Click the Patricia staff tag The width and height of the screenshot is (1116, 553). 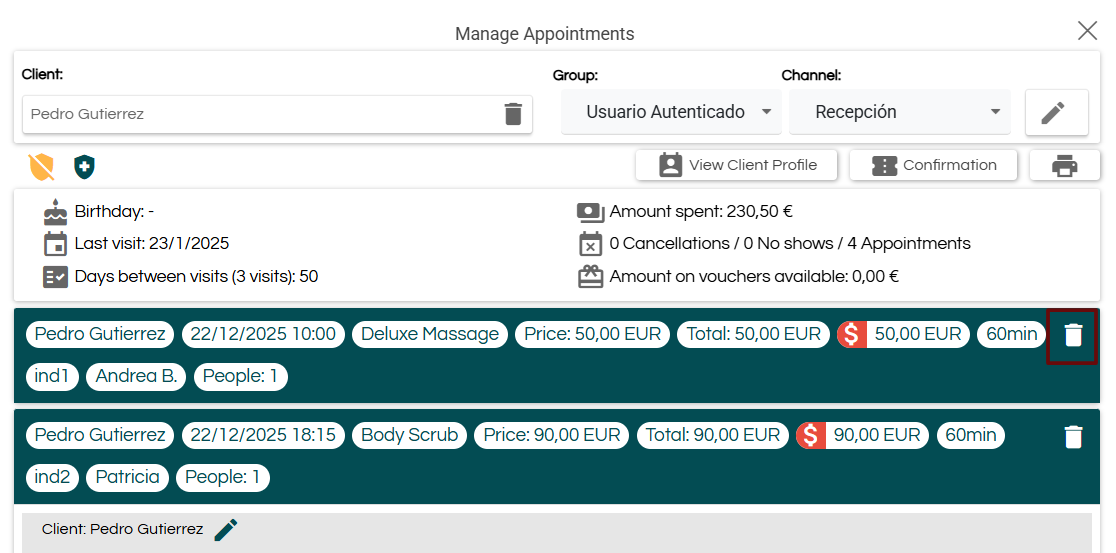click(127, 477)
